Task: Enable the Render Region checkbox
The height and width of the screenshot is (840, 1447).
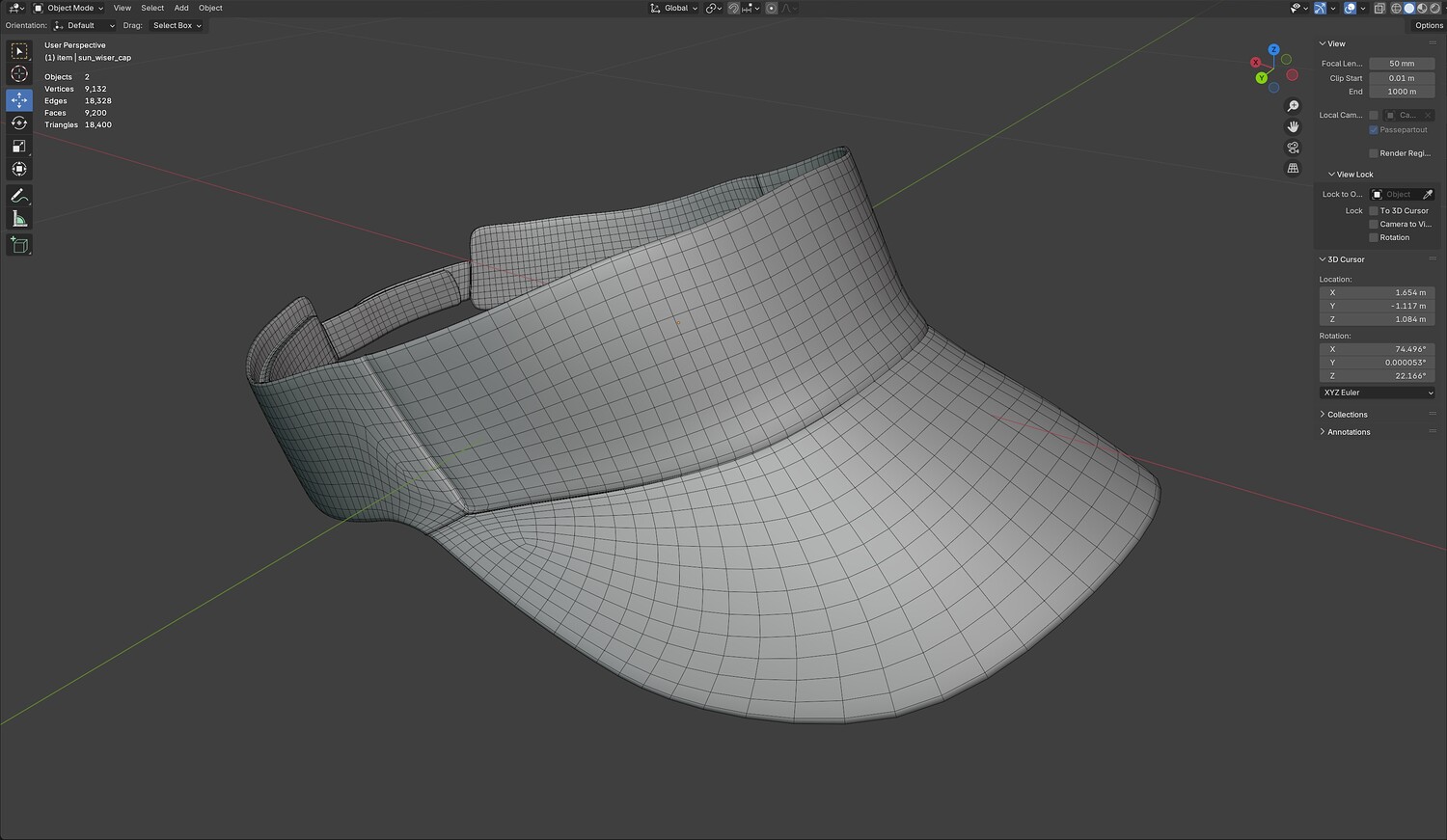Action: (1374, 153)
